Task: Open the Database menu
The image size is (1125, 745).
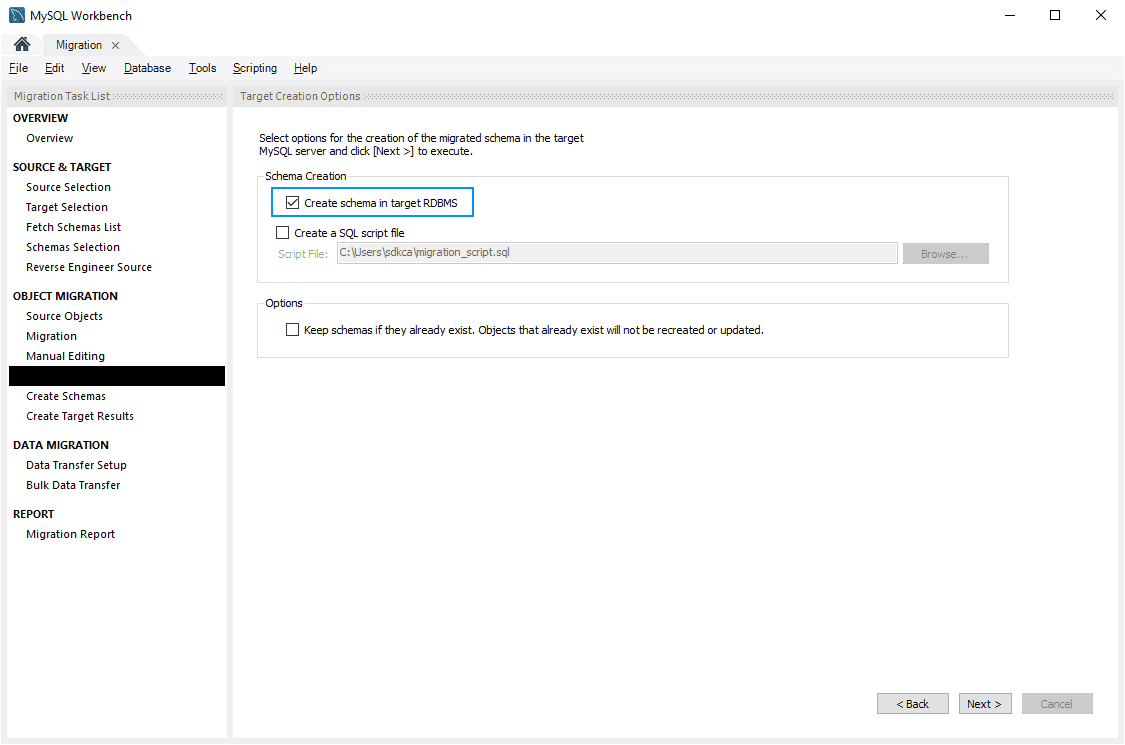Action: [147, 68]
